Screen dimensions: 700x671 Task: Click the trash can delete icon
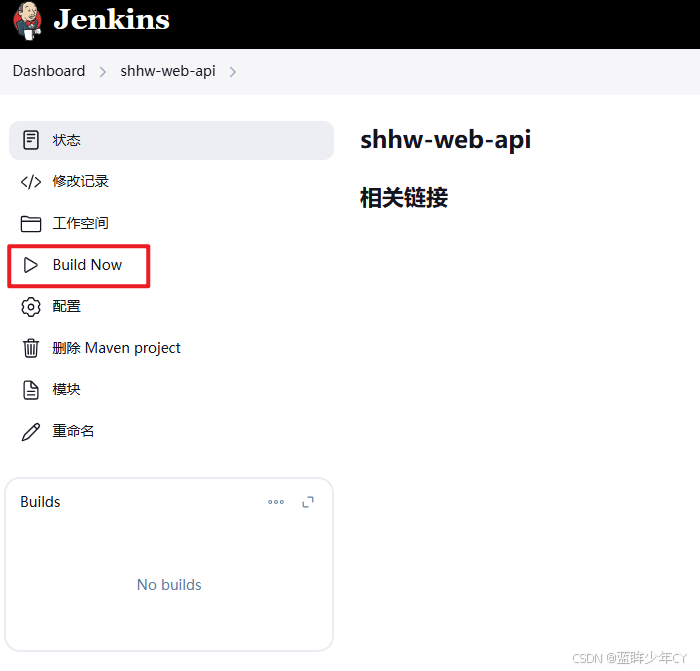(x=31, y=348)
